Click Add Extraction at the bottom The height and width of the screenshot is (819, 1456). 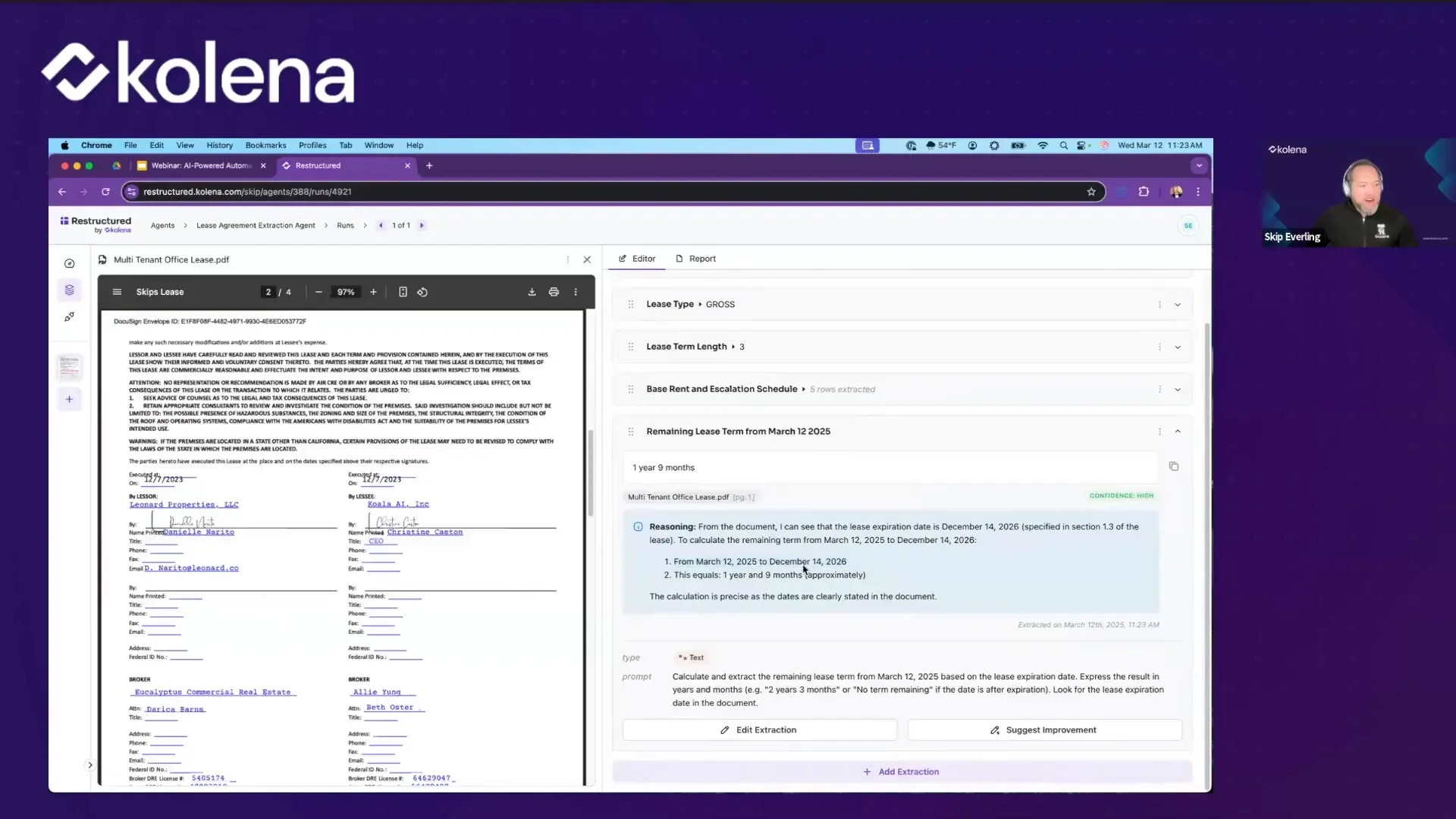pyautogui.click(x=901, y=771)
